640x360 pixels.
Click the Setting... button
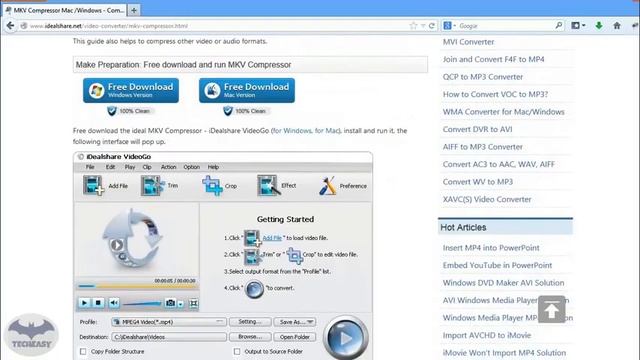click(x=250, y=322)
